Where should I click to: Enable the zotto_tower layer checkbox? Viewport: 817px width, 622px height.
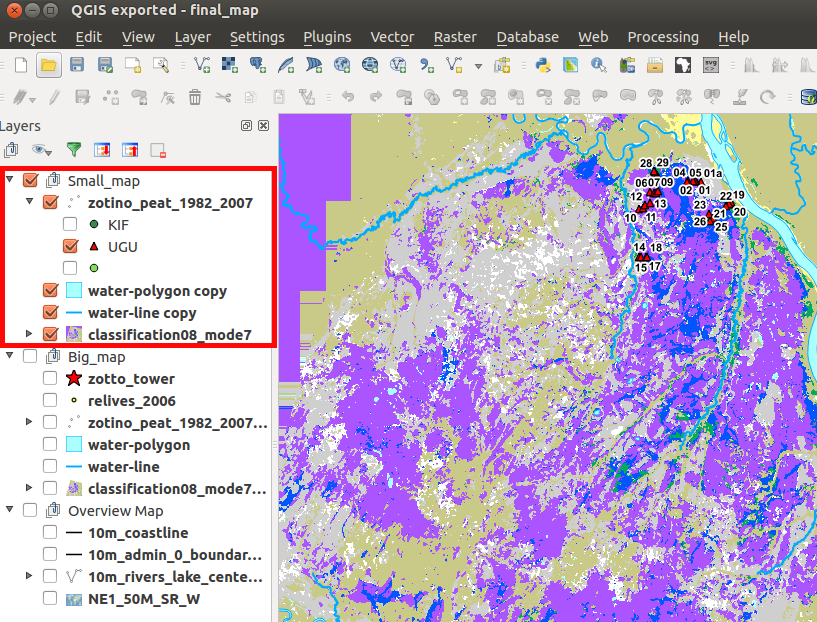pos(50,379)
